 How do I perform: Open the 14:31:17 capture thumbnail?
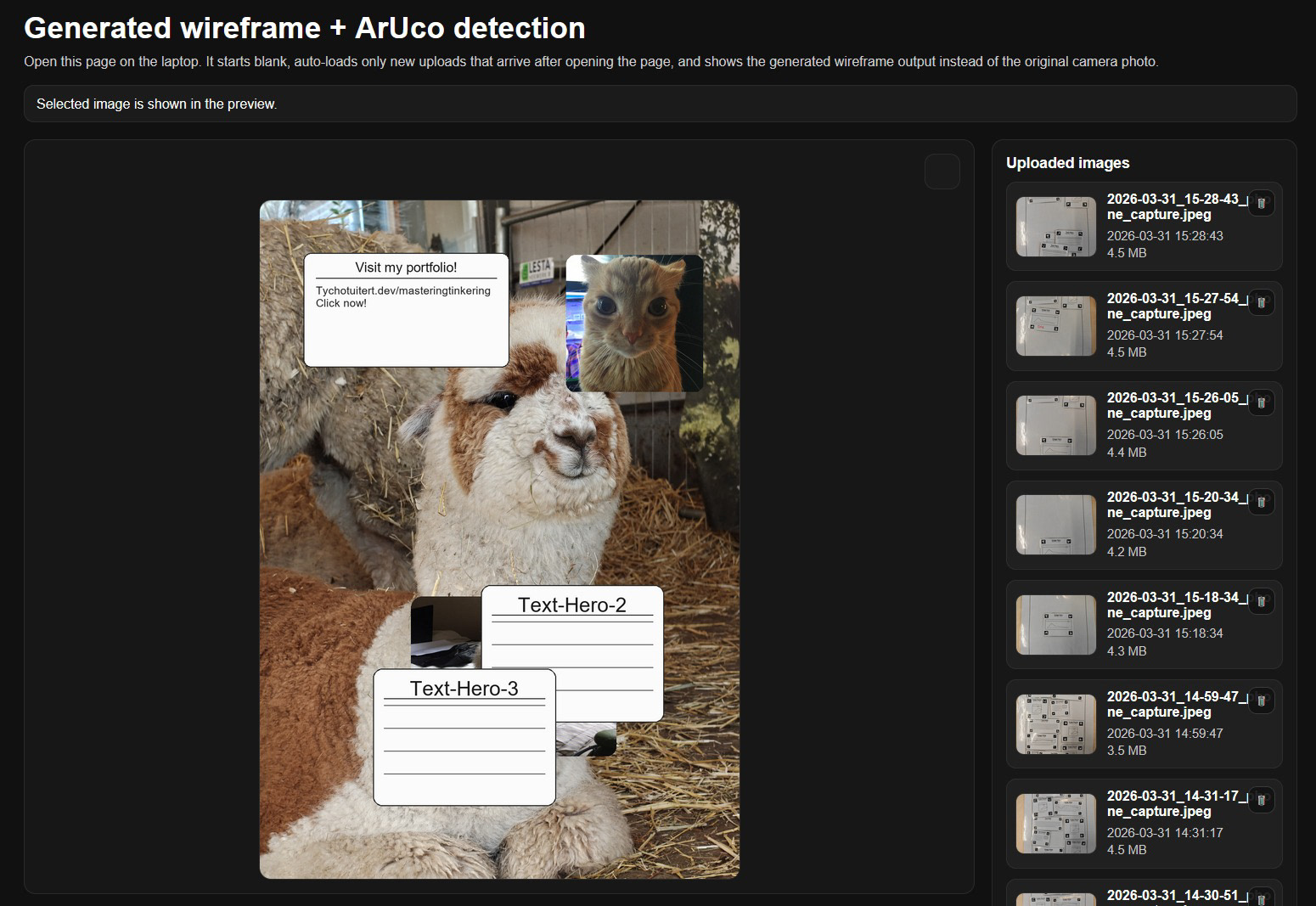tap(1056, 824)
